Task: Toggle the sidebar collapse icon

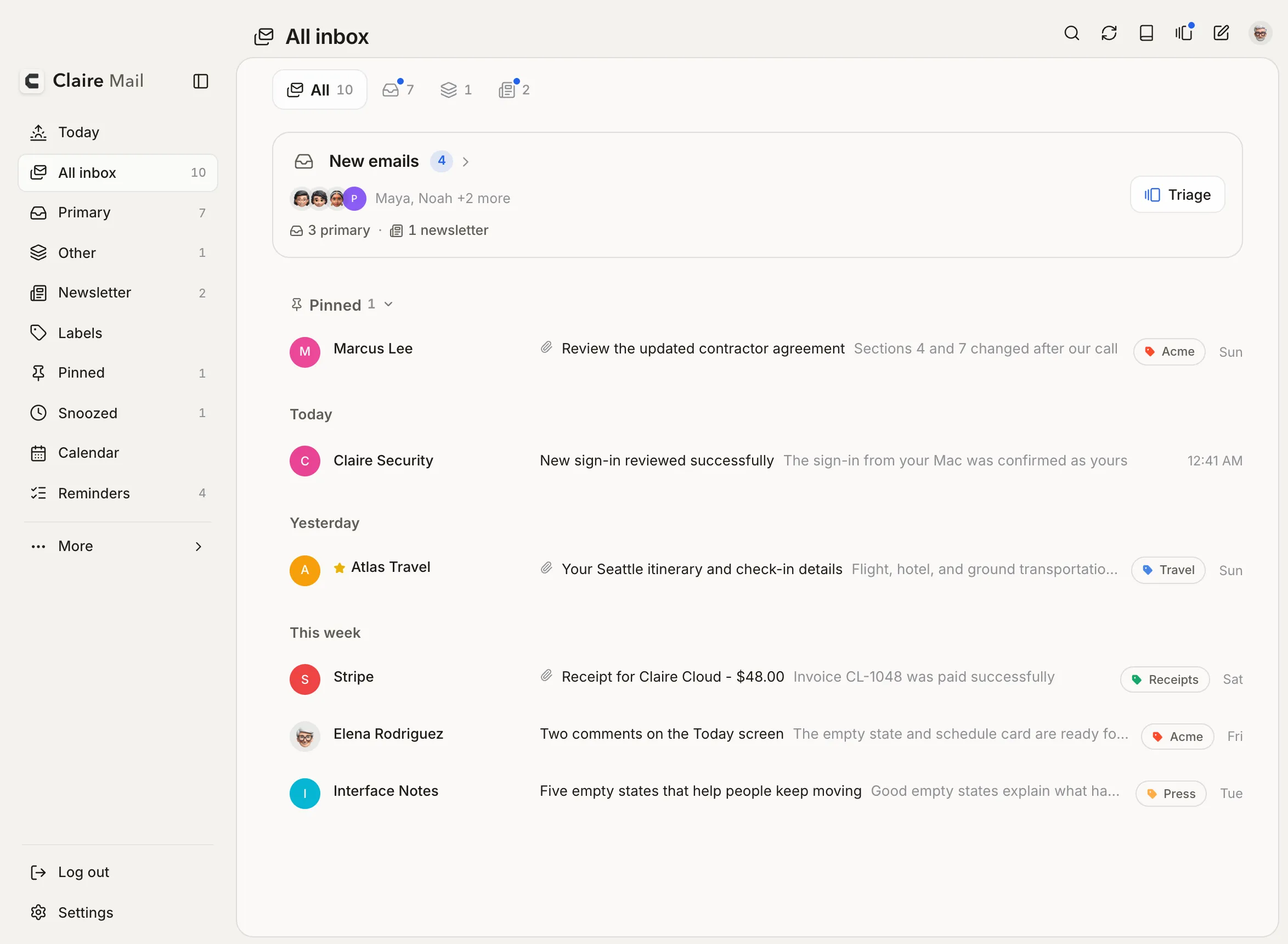Action: click(200, 81)
